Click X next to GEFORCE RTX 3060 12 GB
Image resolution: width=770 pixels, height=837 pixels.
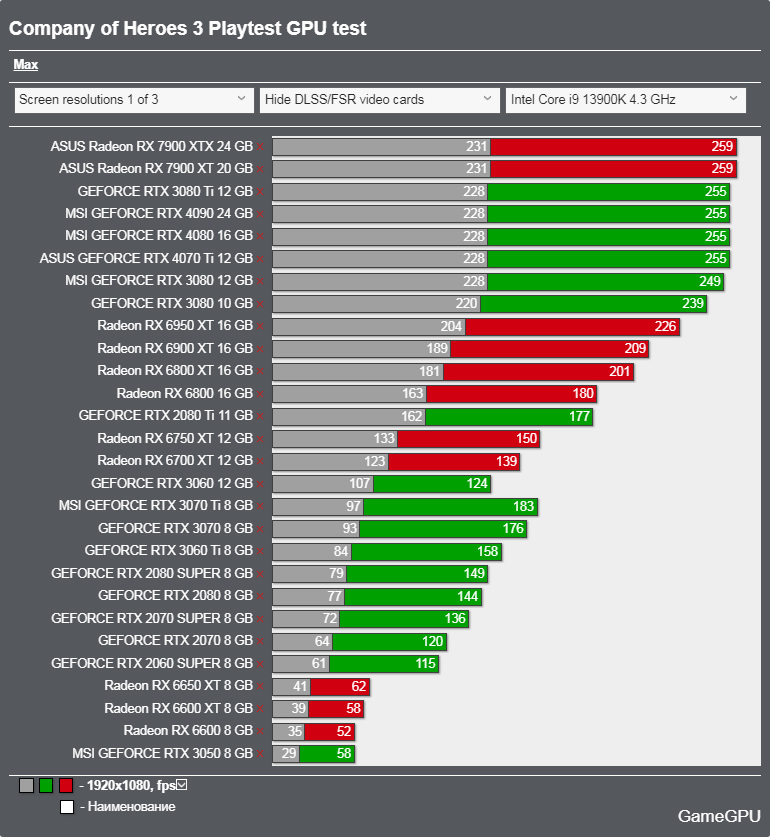click(260, 484)
